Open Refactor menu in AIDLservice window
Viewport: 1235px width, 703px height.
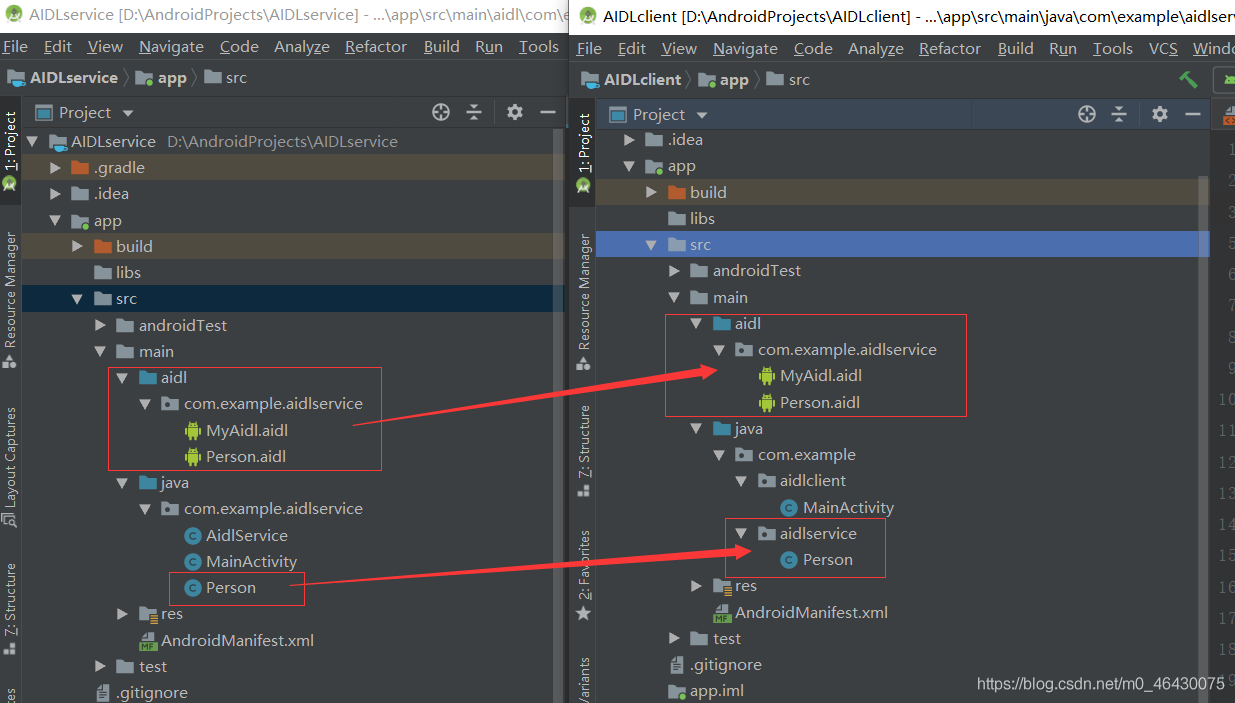click(376, 46)
